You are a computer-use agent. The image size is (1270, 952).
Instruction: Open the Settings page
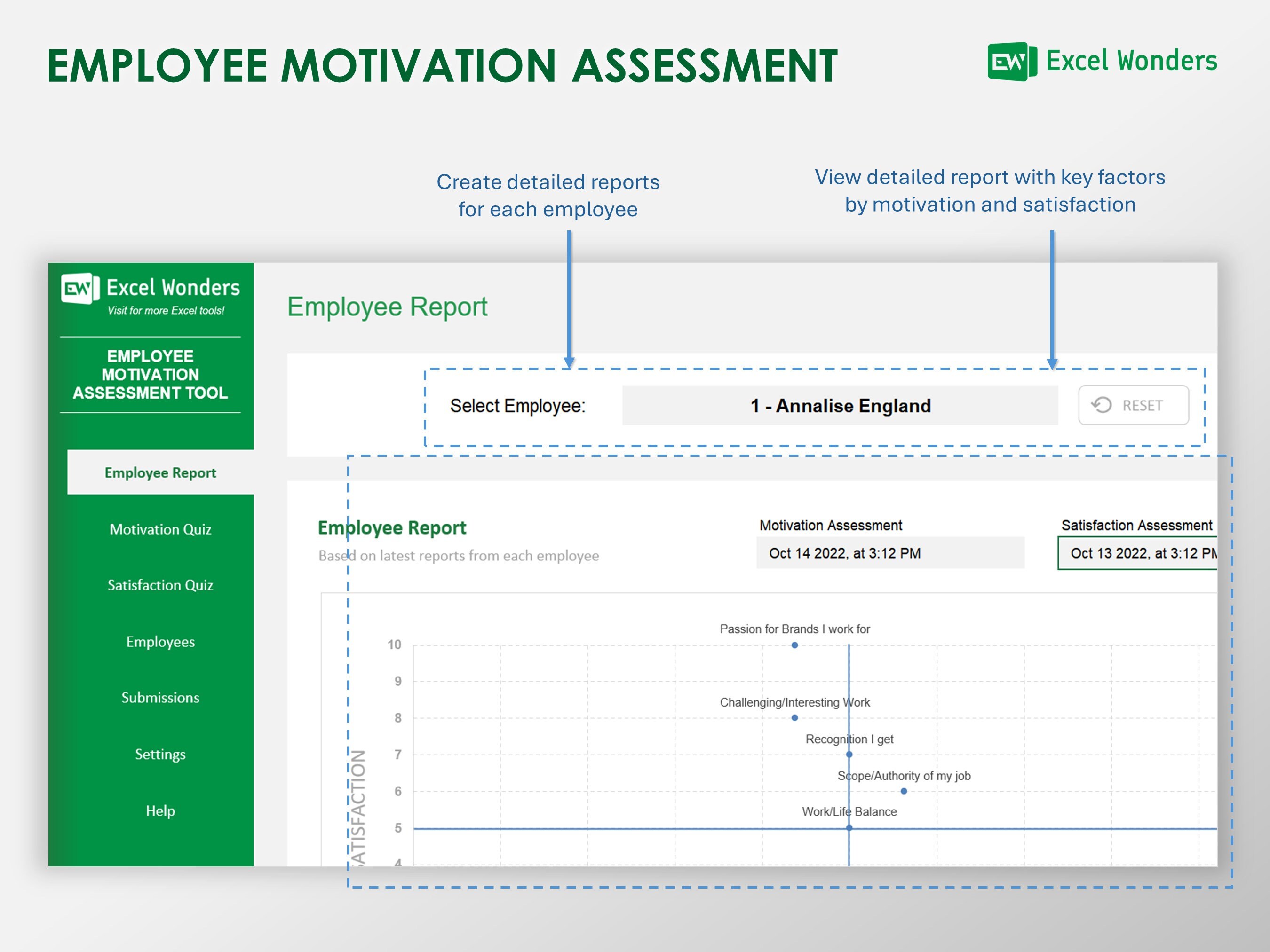pos(160,754)
